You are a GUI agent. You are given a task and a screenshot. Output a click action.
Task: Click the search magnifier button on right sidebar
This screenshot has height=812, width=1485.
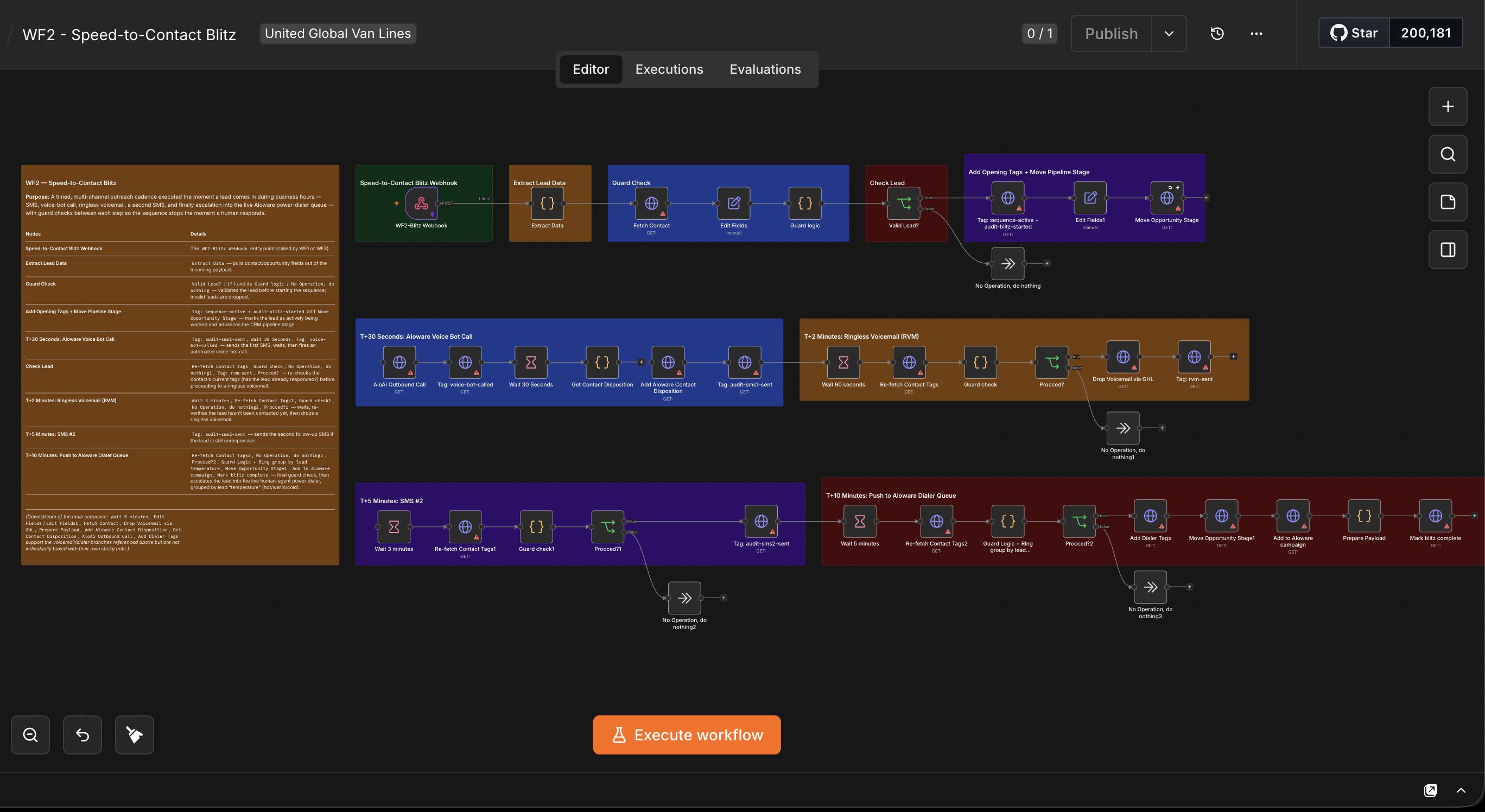(1448, 155)
